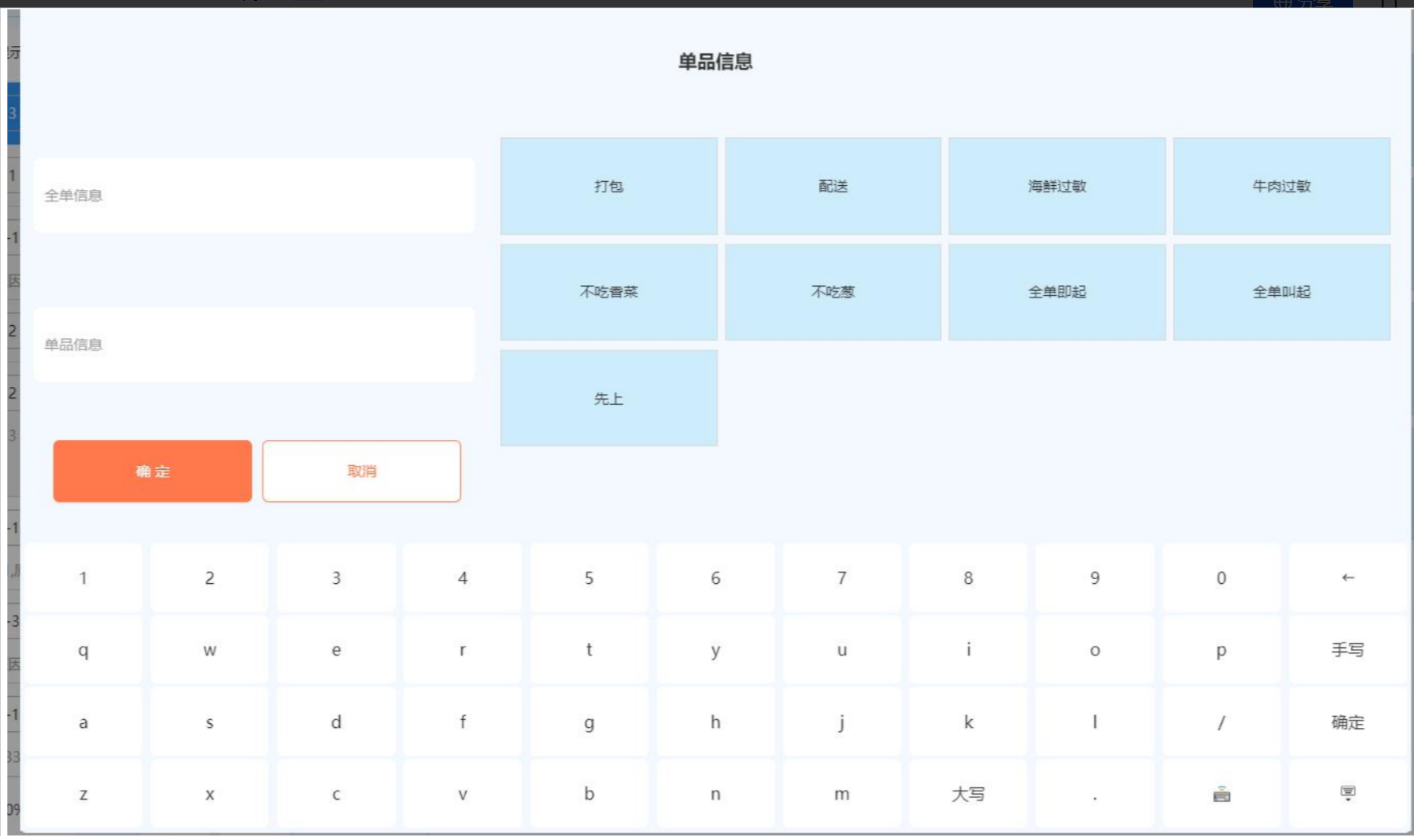Focus the 全单信息 input field
The height and width of the screenshot is (836, 1414).
(x=254, y=196)
